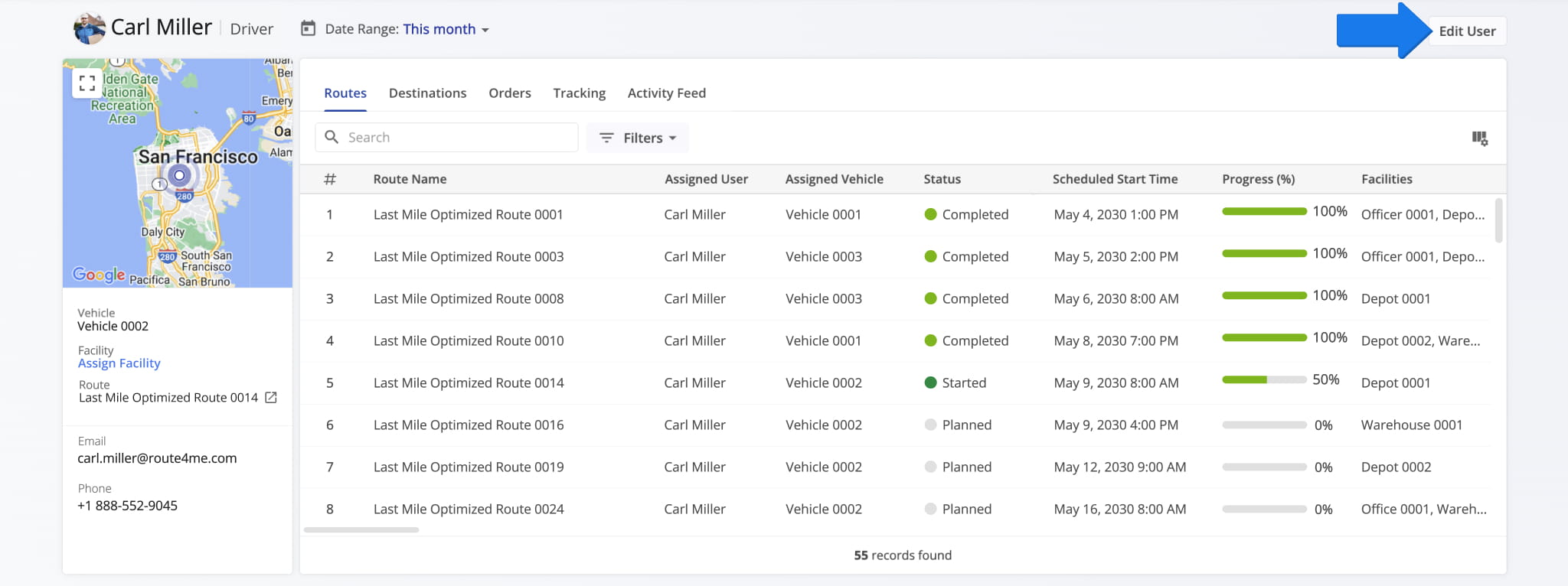Open route 0014 external link icon
Screen dimensions: 1568x586
271,398
